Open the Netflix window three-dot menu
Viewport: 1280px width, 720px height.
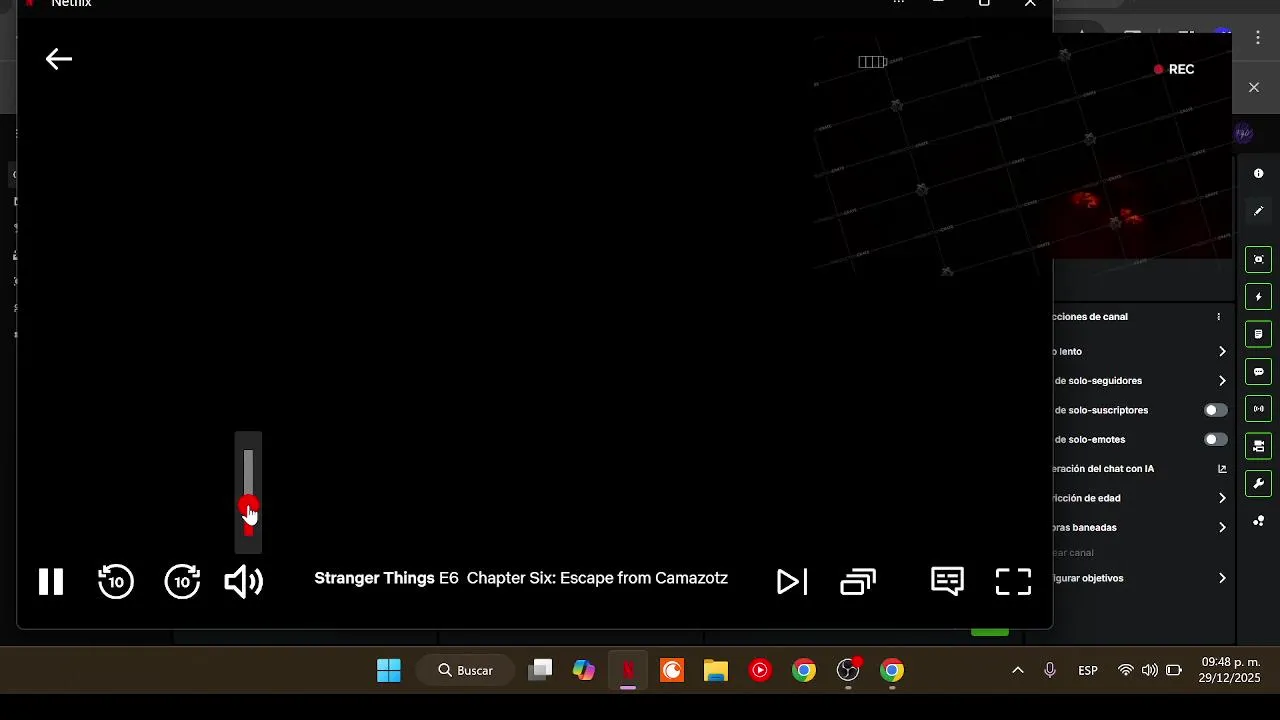click(899, 3)
